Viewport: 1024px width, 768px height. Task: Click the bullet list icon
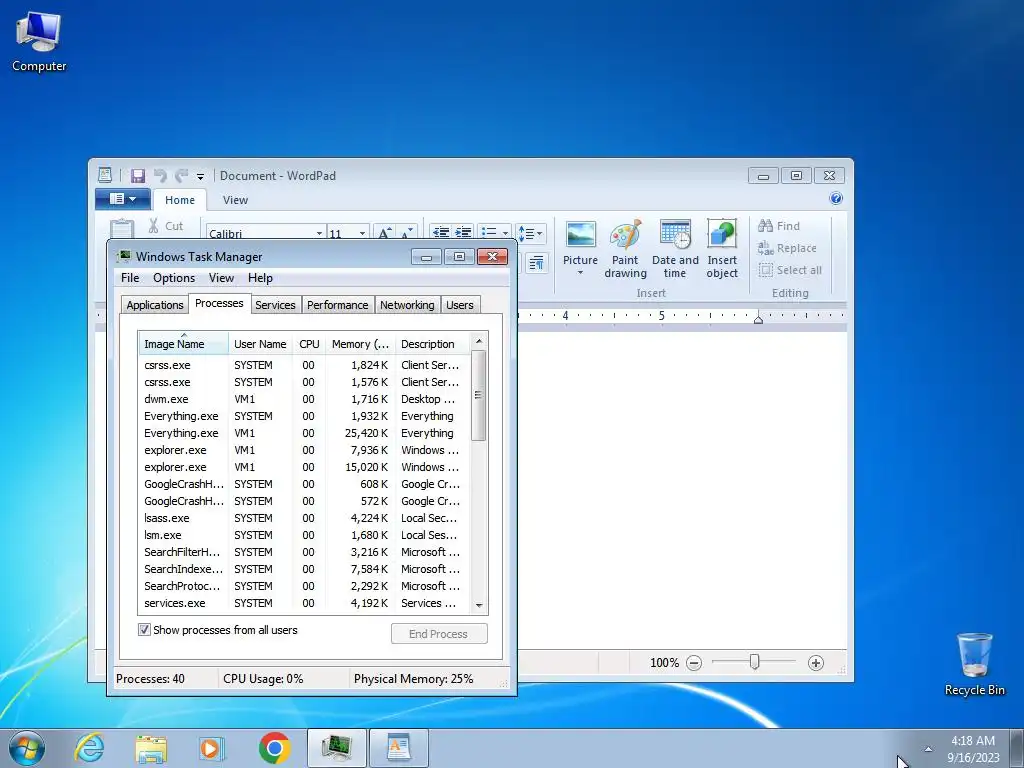tap(488, 232)
